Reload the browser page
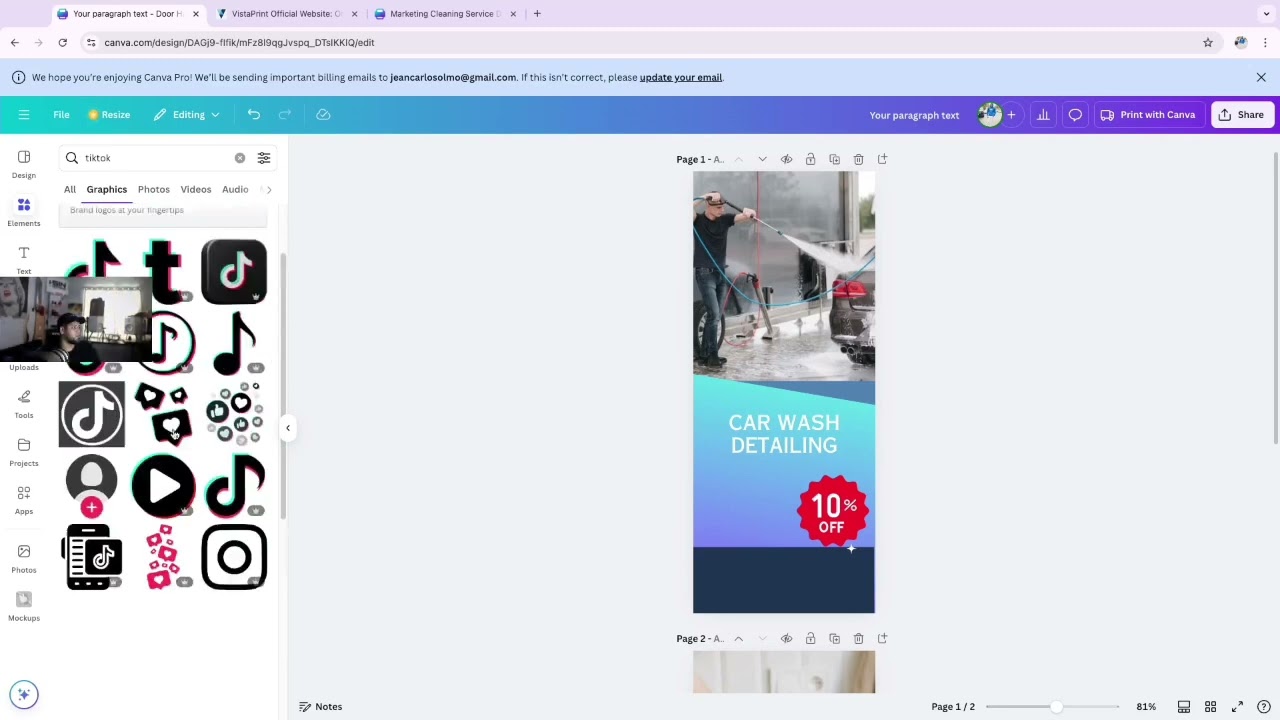The image size is (1280, 720). coord(62,42)
